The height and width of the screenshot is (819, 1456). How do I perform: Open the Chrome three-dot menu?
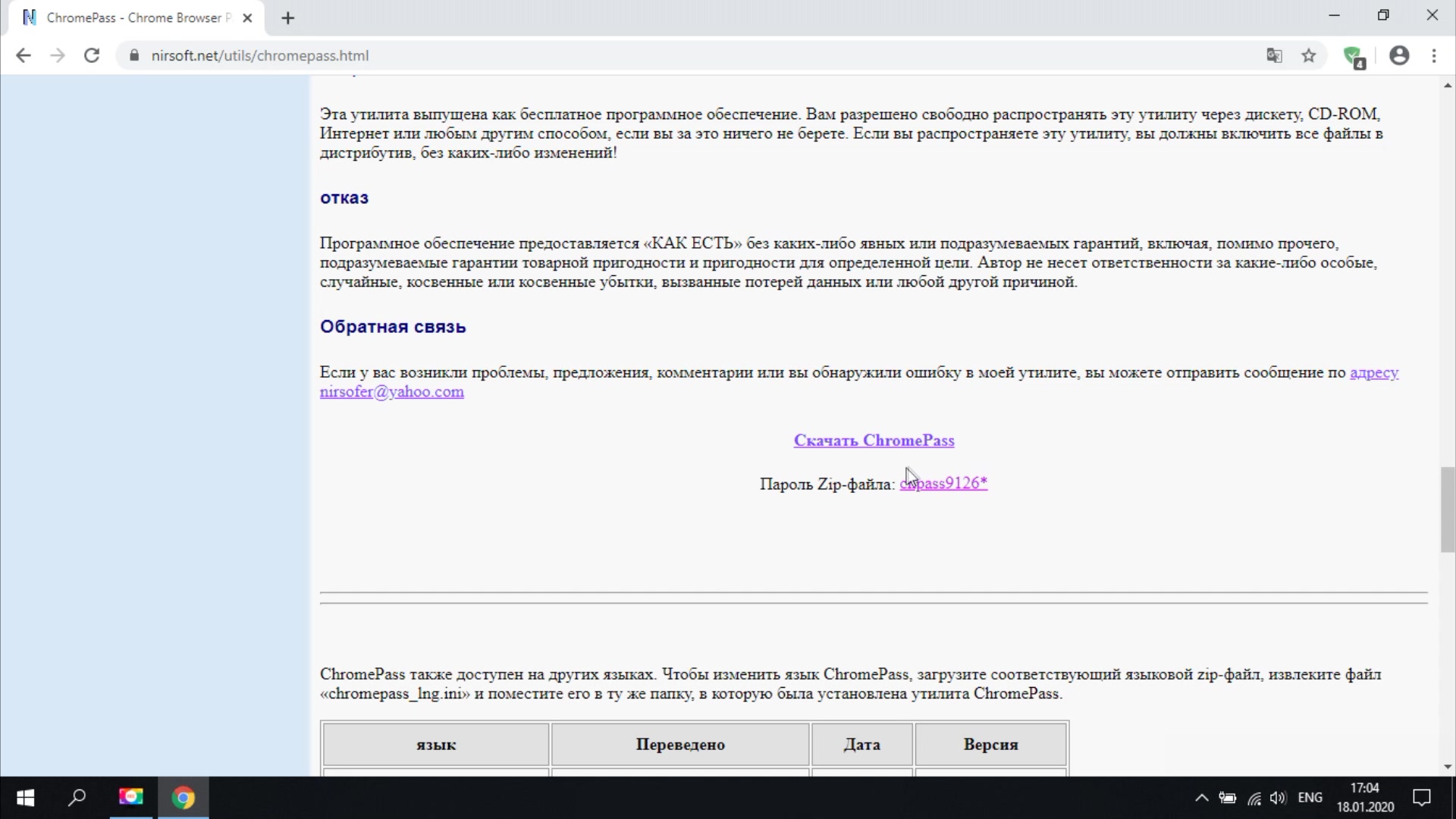(x=1434, y=55)
